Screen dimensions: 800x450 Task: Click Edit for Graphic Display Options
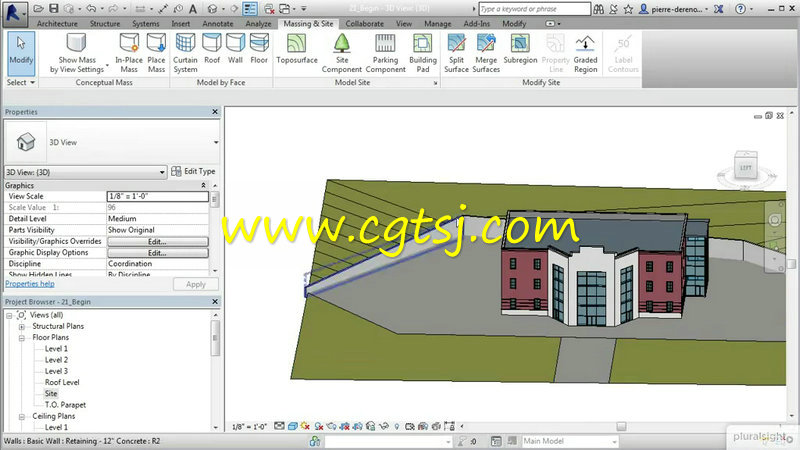(158, 253)
